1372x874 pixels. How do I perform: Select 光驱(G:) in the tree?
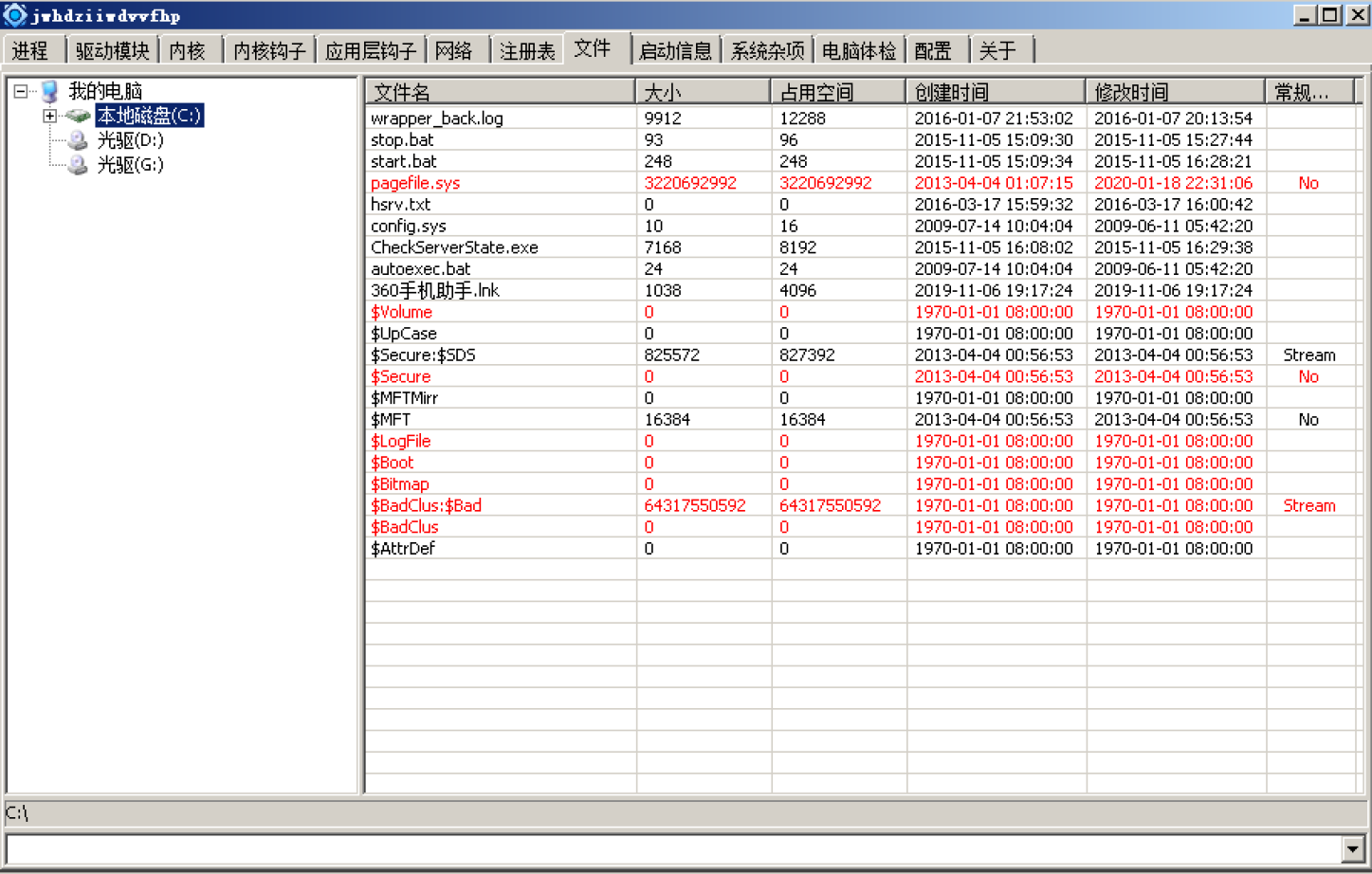pos(131,165)
